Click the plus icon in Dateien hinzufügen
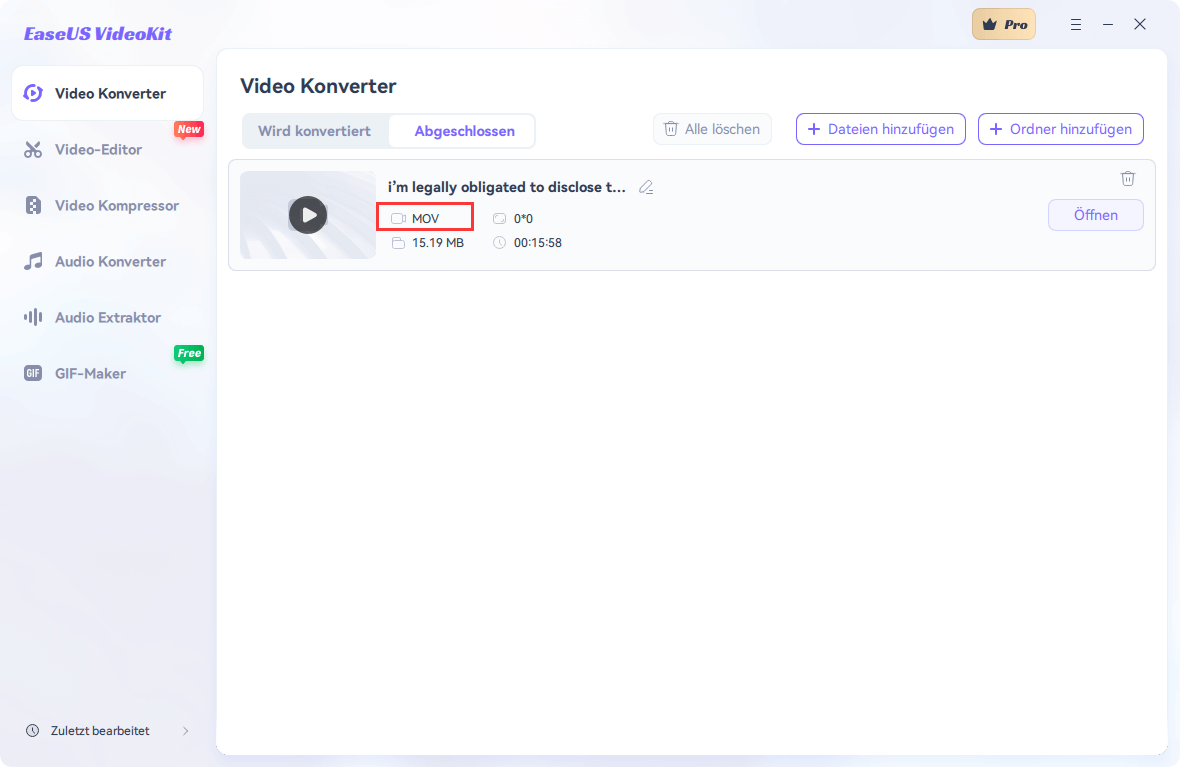 tap(814, 129)
